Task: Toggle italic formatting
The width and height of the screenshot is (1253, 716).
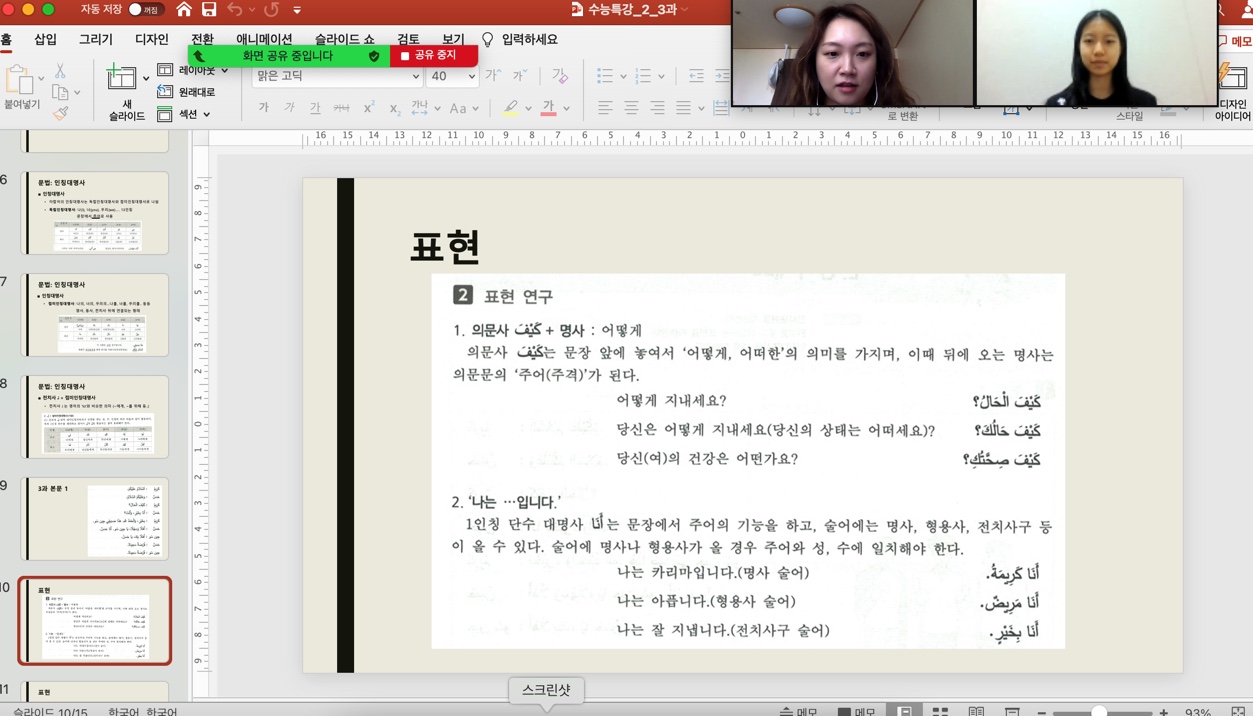Action: [x=289, y=108]
